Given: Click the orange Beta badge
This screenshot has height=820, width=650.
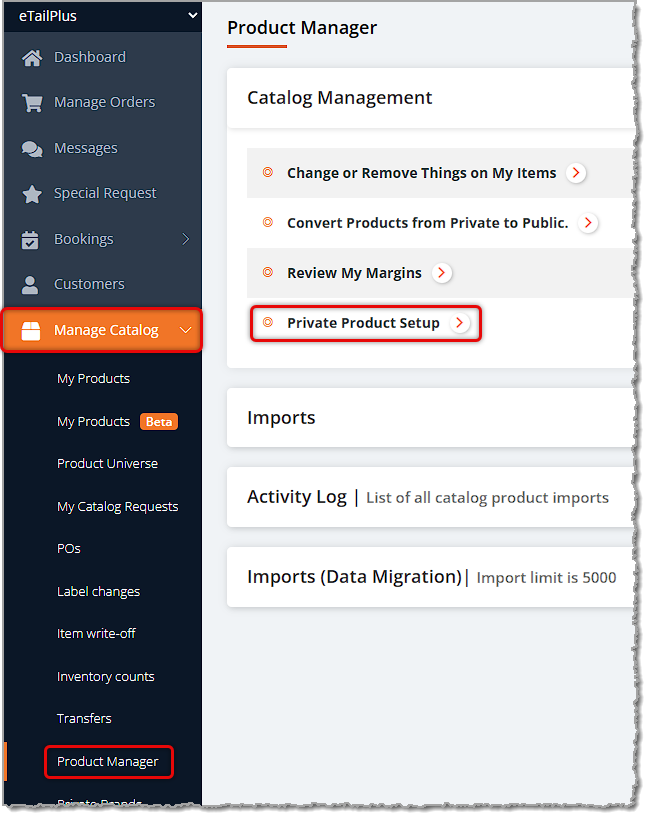Looking at the screenshot, I should 159,422.
